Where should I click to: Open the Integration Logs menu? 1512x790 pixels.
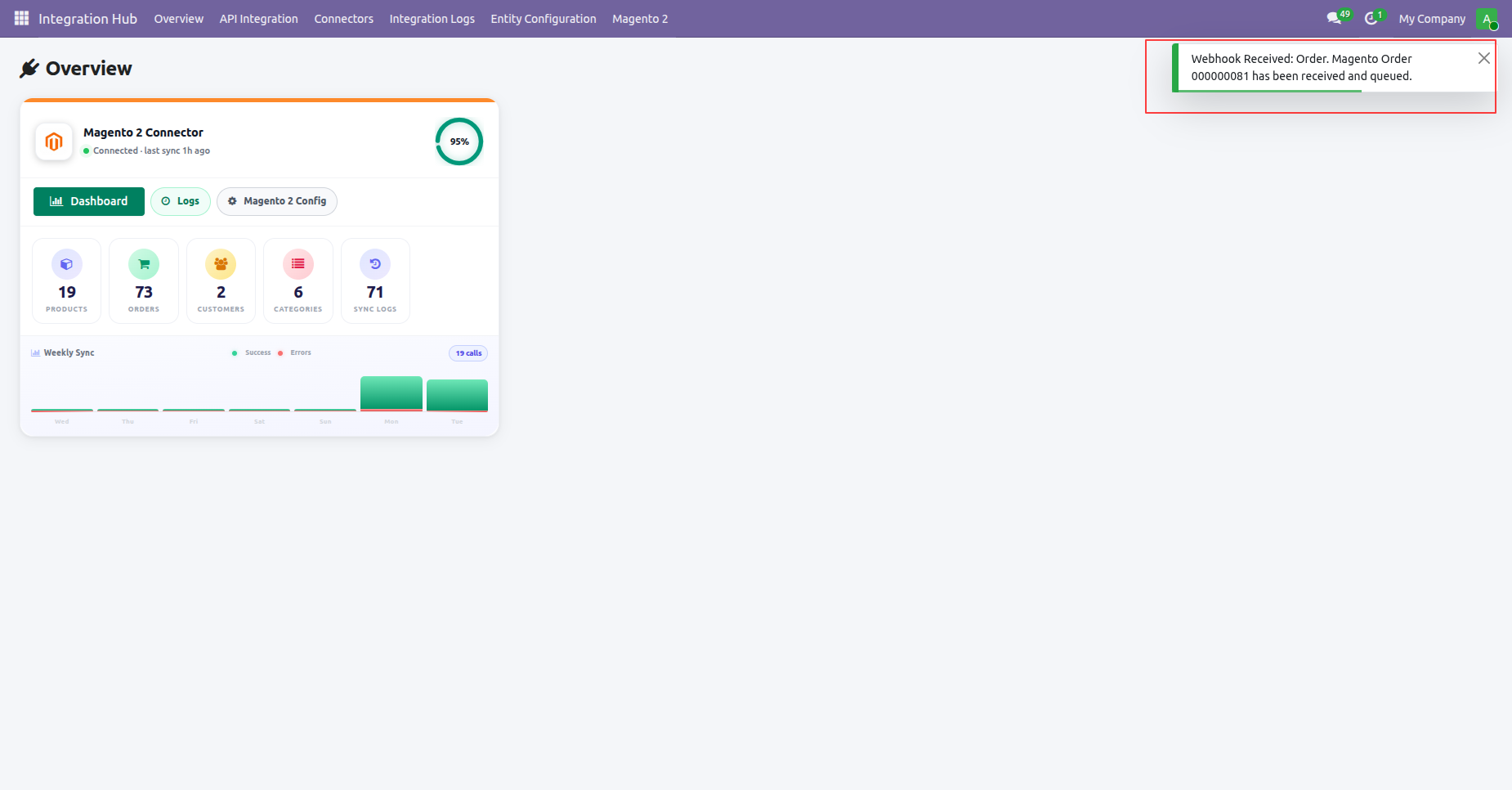[432, 19]
